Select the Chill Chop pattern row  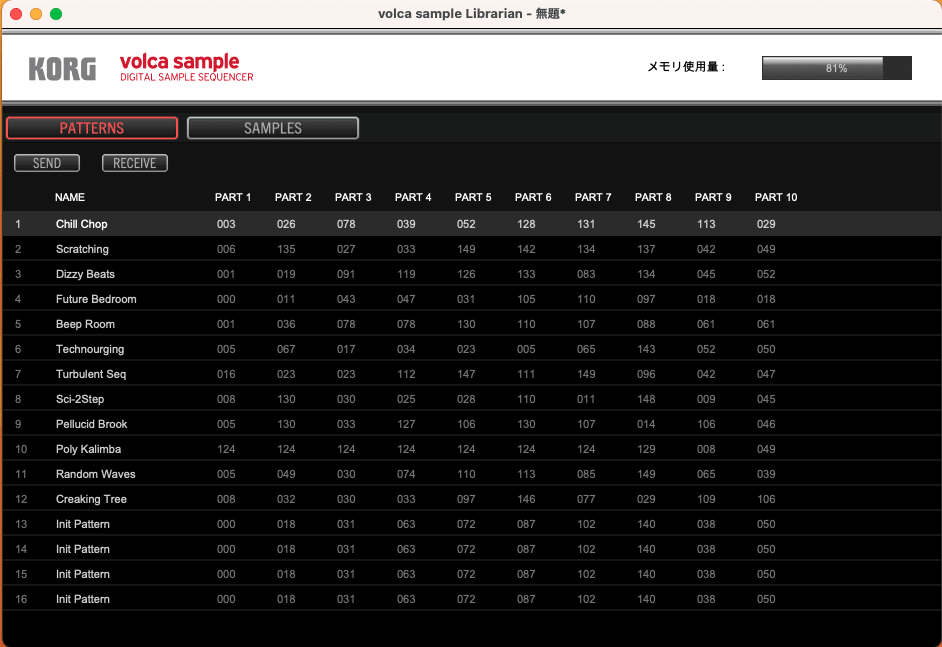pyautogui.click(x=471, y=224)
